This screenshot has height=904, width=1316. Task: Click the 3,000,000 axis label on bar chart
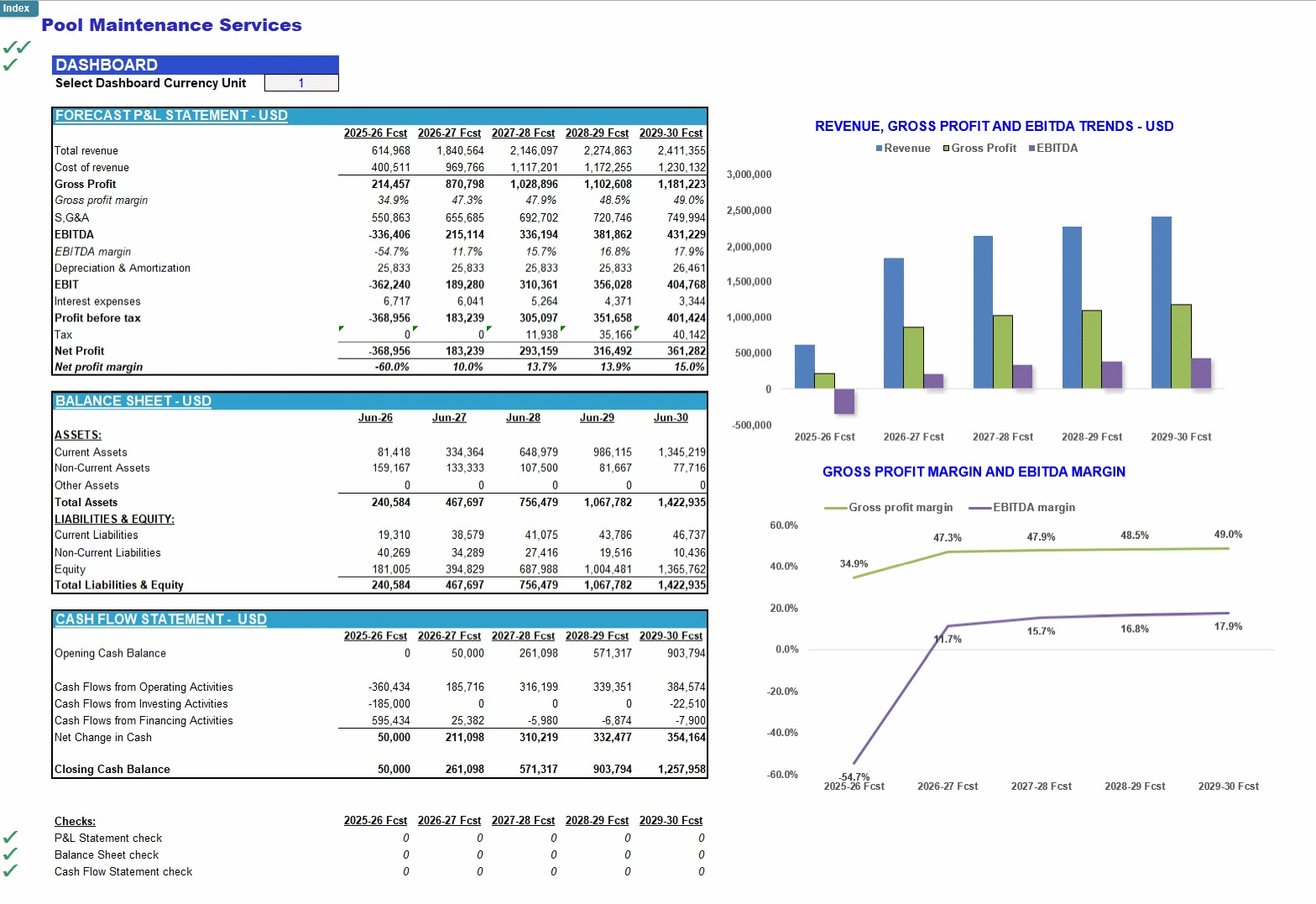(x=749, y=175)
